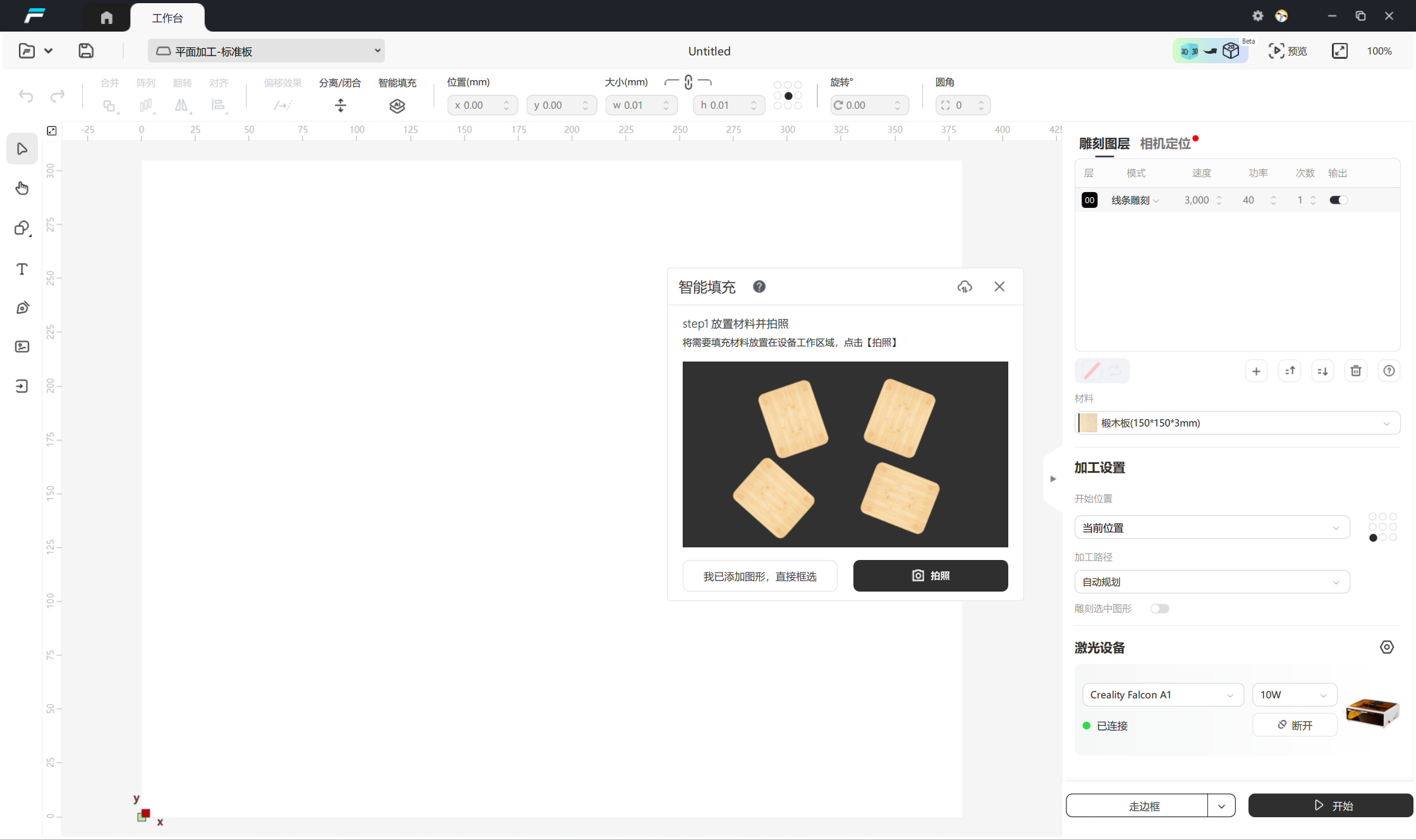
Task: Select the Text tool in left sidebar
Action: click(22, 269)
